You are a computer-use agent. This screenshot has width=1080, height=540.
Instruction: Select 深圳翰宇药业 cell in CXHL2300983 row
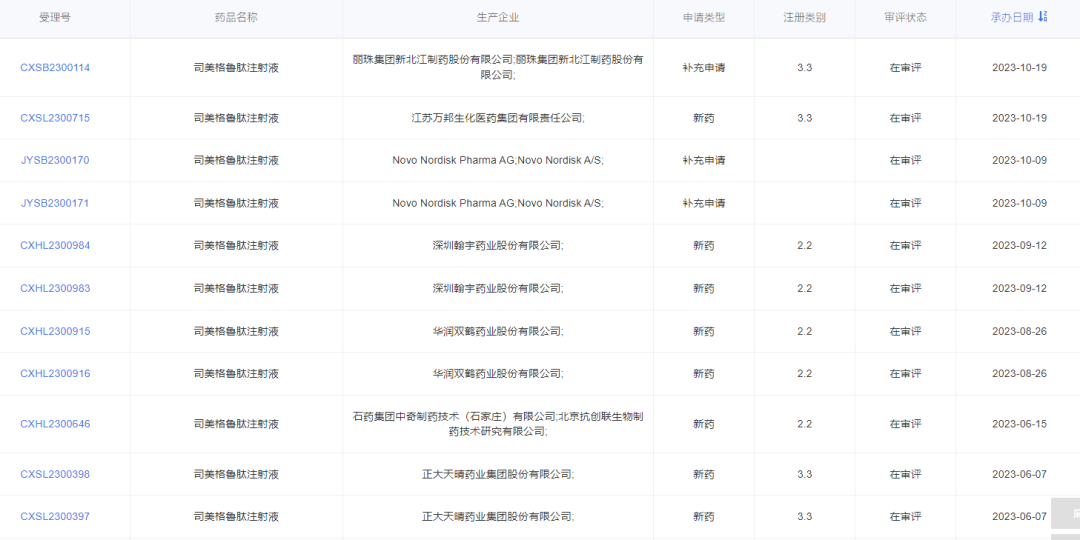pyautogui.click(x=498, y=288)
